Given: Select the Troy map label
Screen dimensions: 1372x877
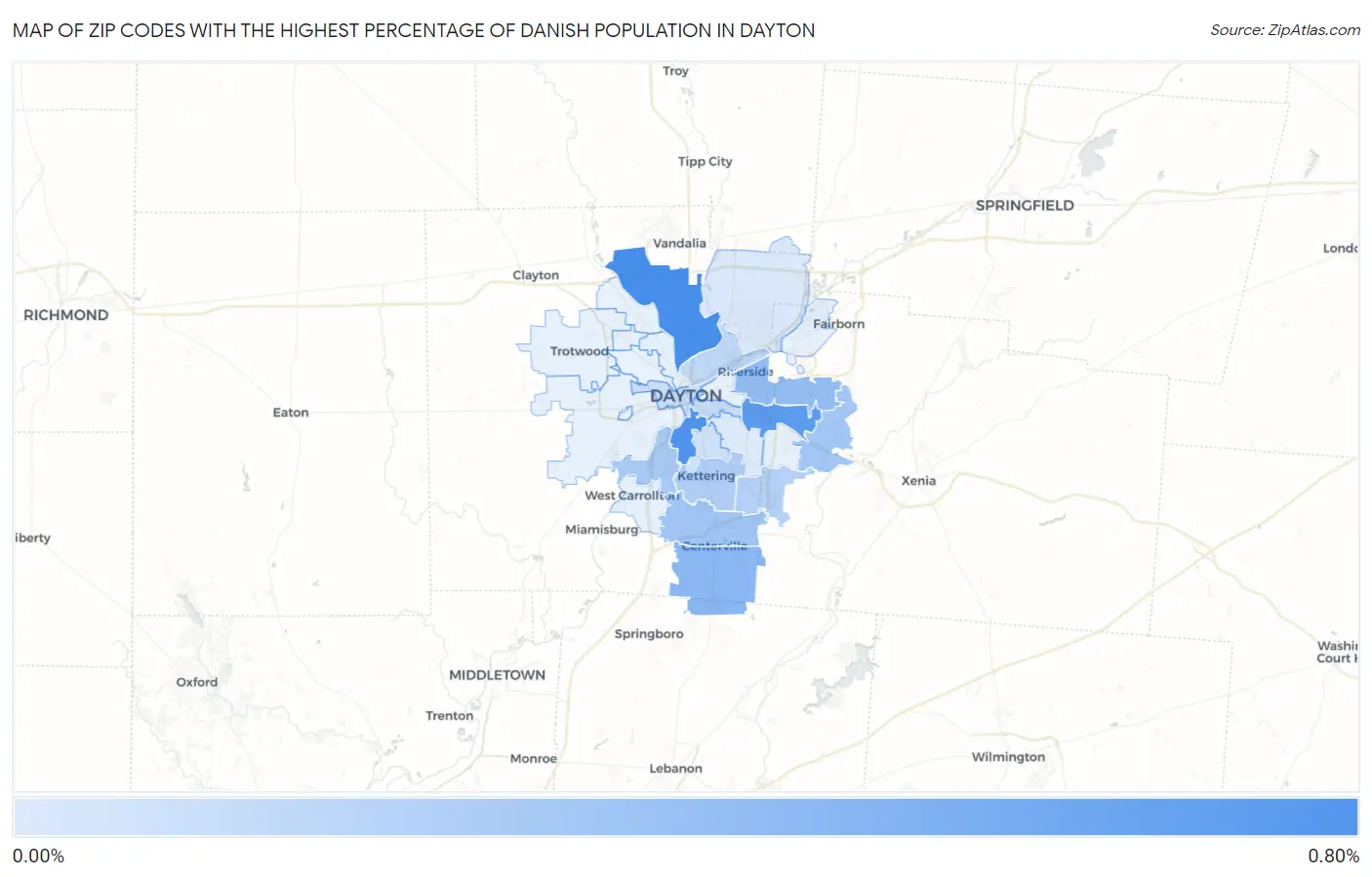Looking at the screenshot, I should (x=675, y=71).
